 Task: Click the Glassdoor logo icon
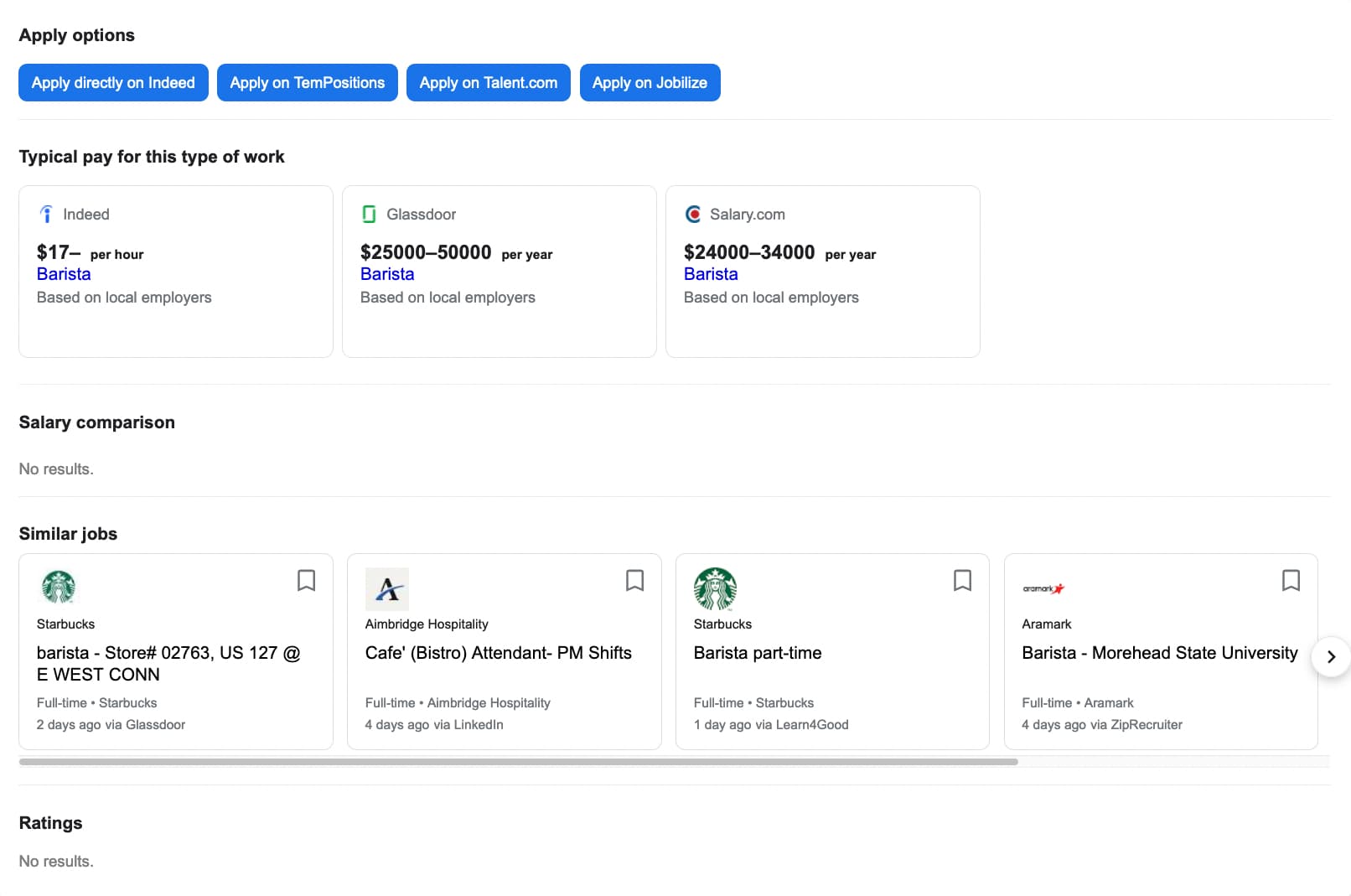(369, 215)
